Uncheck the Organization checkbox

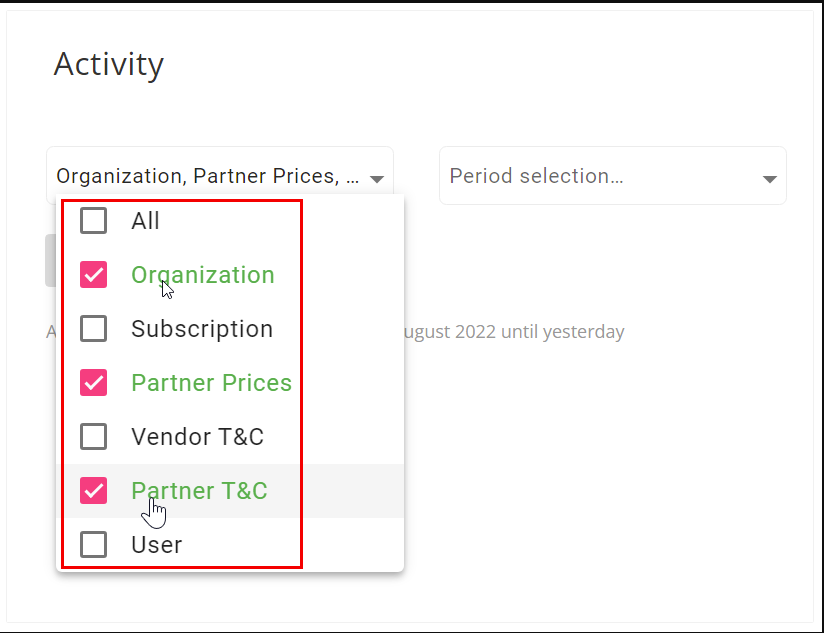pyautogui.click(x=94, y=275)
